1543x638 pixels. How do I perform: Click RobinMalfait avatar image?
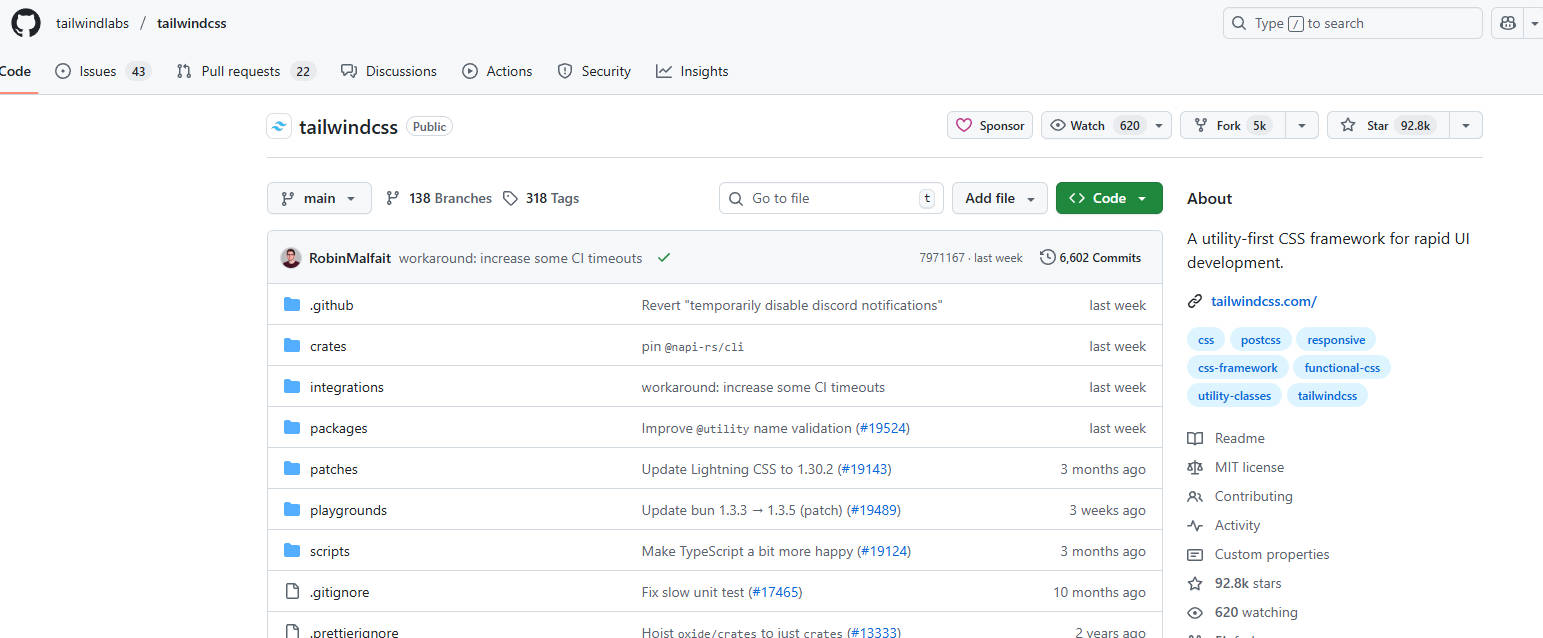click(x=291, y=258)
